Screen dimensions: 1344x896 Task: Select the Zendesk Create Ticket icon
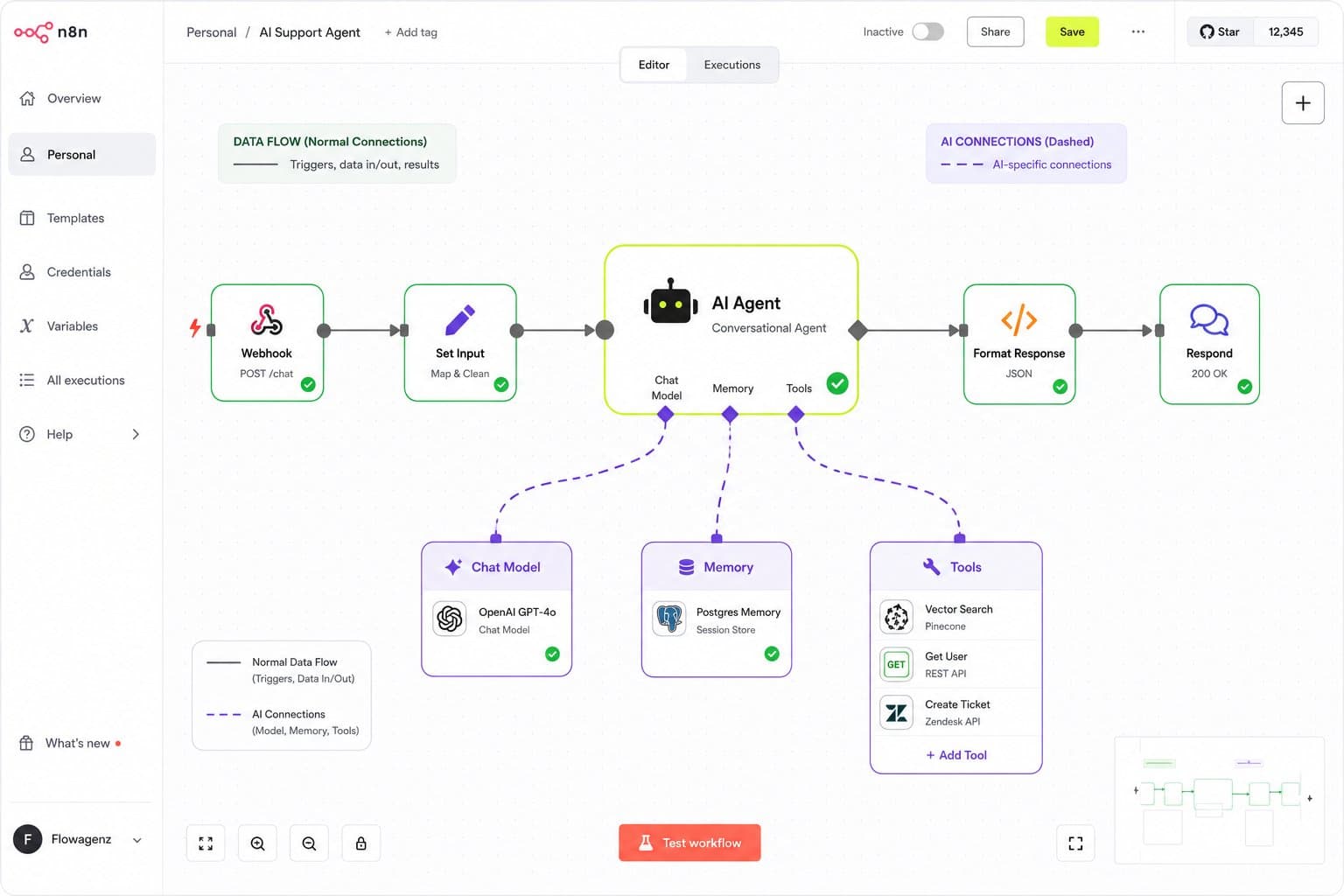click(x=897, y=713)
